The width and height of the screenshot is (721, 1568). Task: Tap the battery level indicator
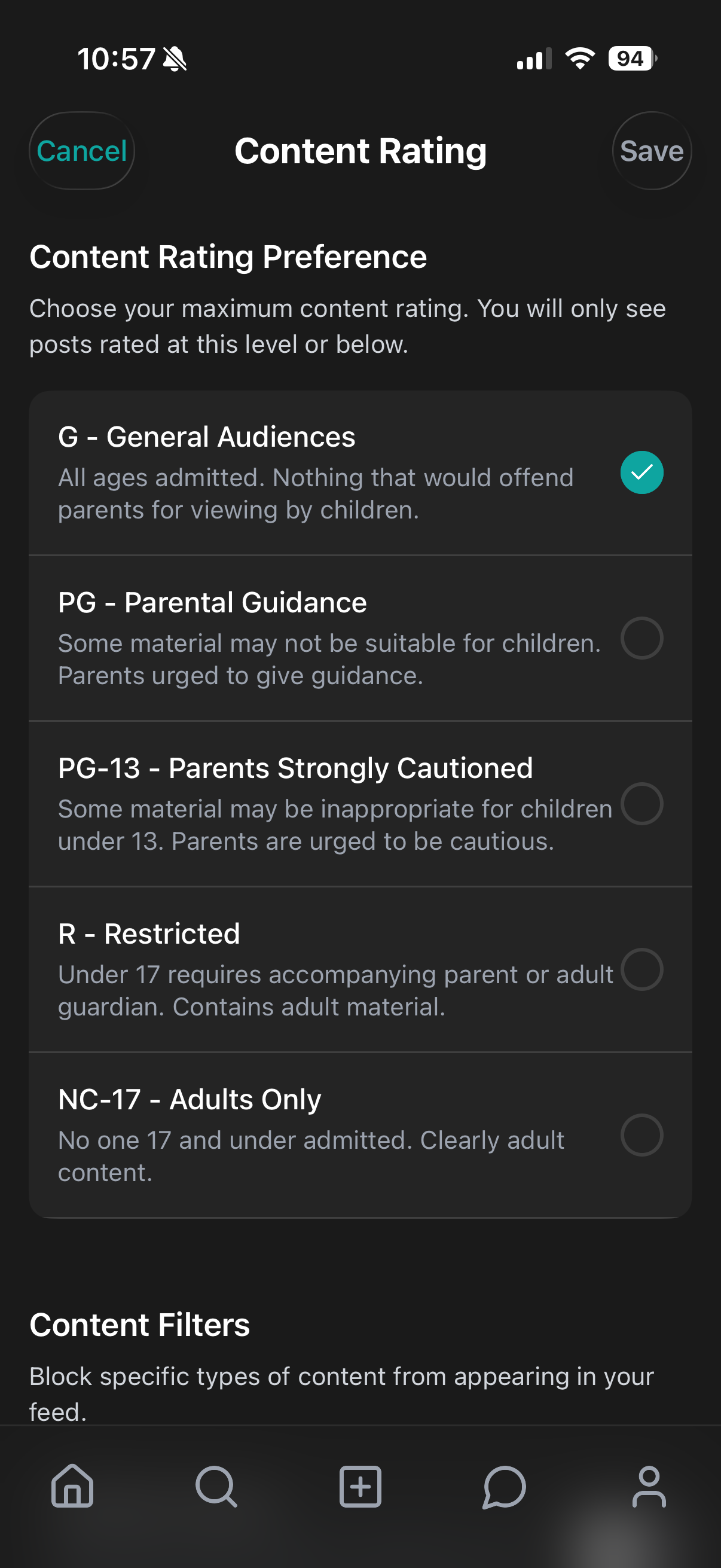(x=631, y=59)
